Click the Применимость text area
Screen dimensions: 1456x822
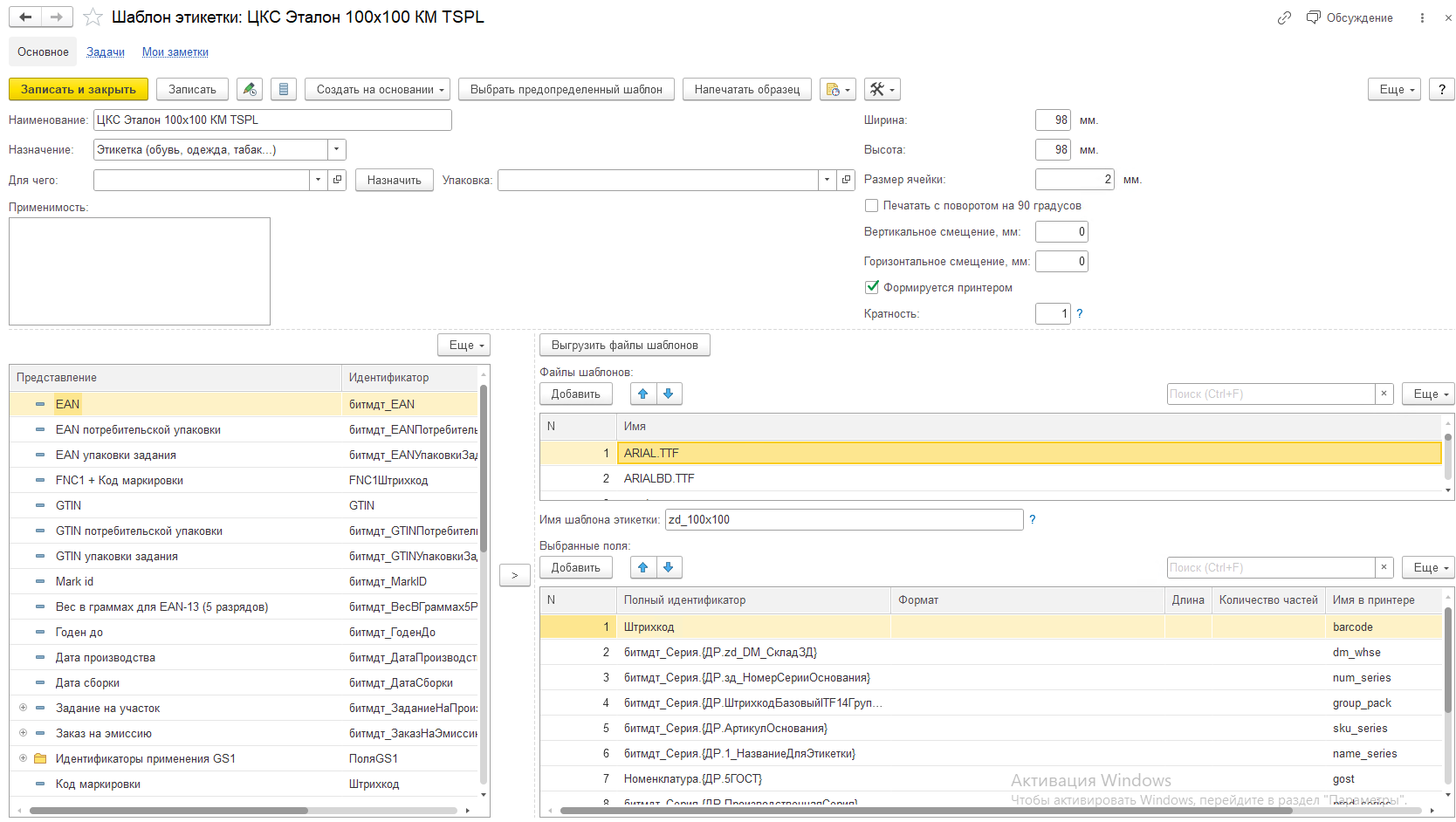tap(140, 271)
